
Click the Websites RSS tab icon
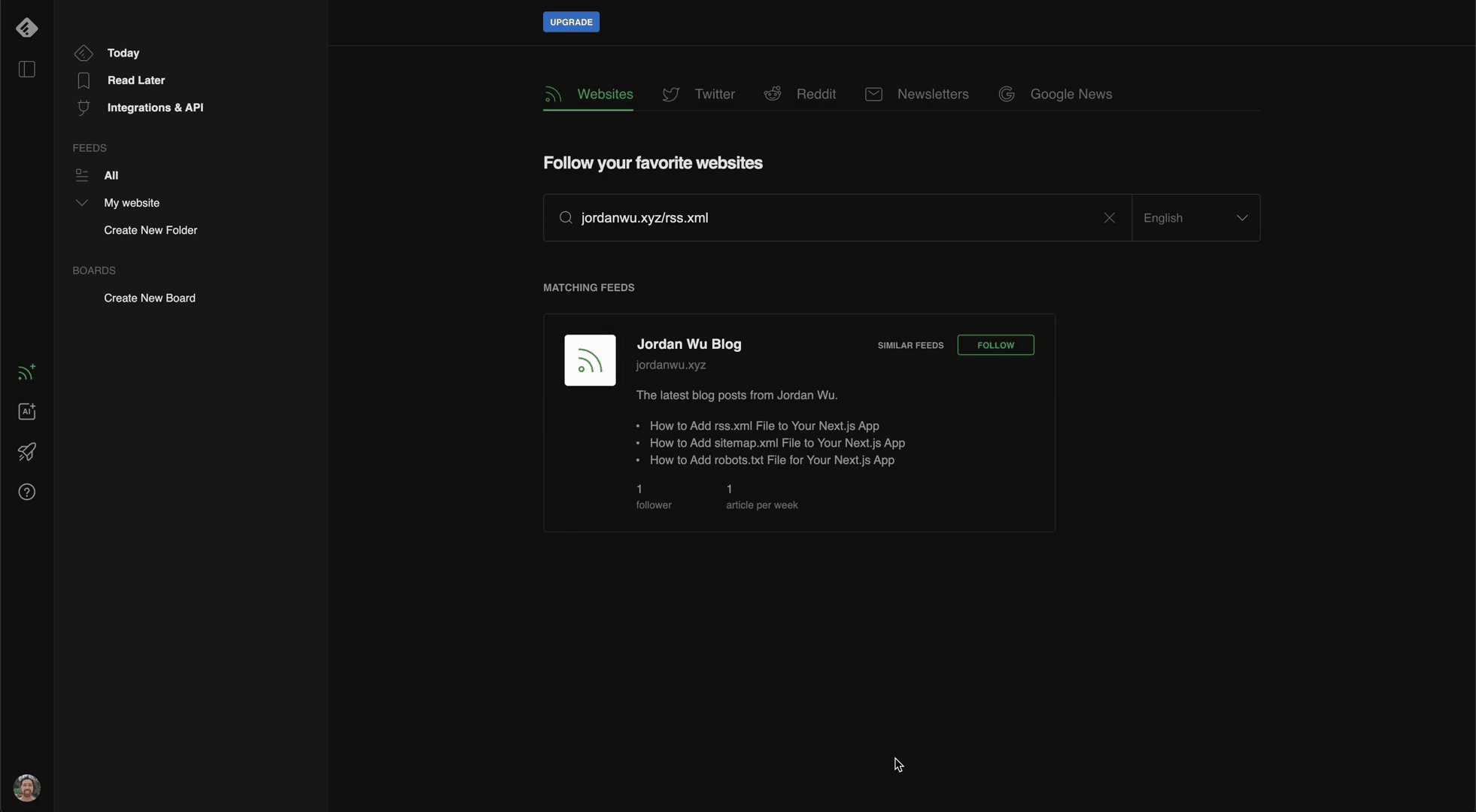click(553, 94)
